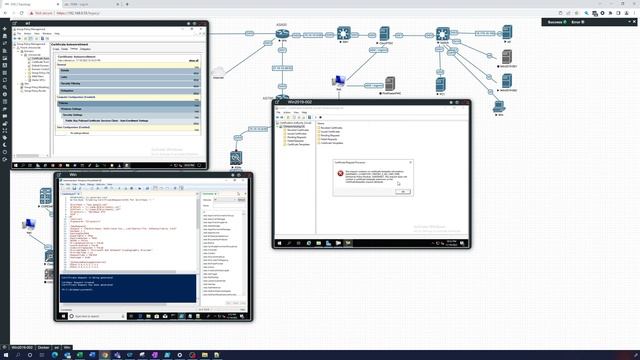Click Start button in the ad window taskbar
640x360 pixels.
(16, 166)
